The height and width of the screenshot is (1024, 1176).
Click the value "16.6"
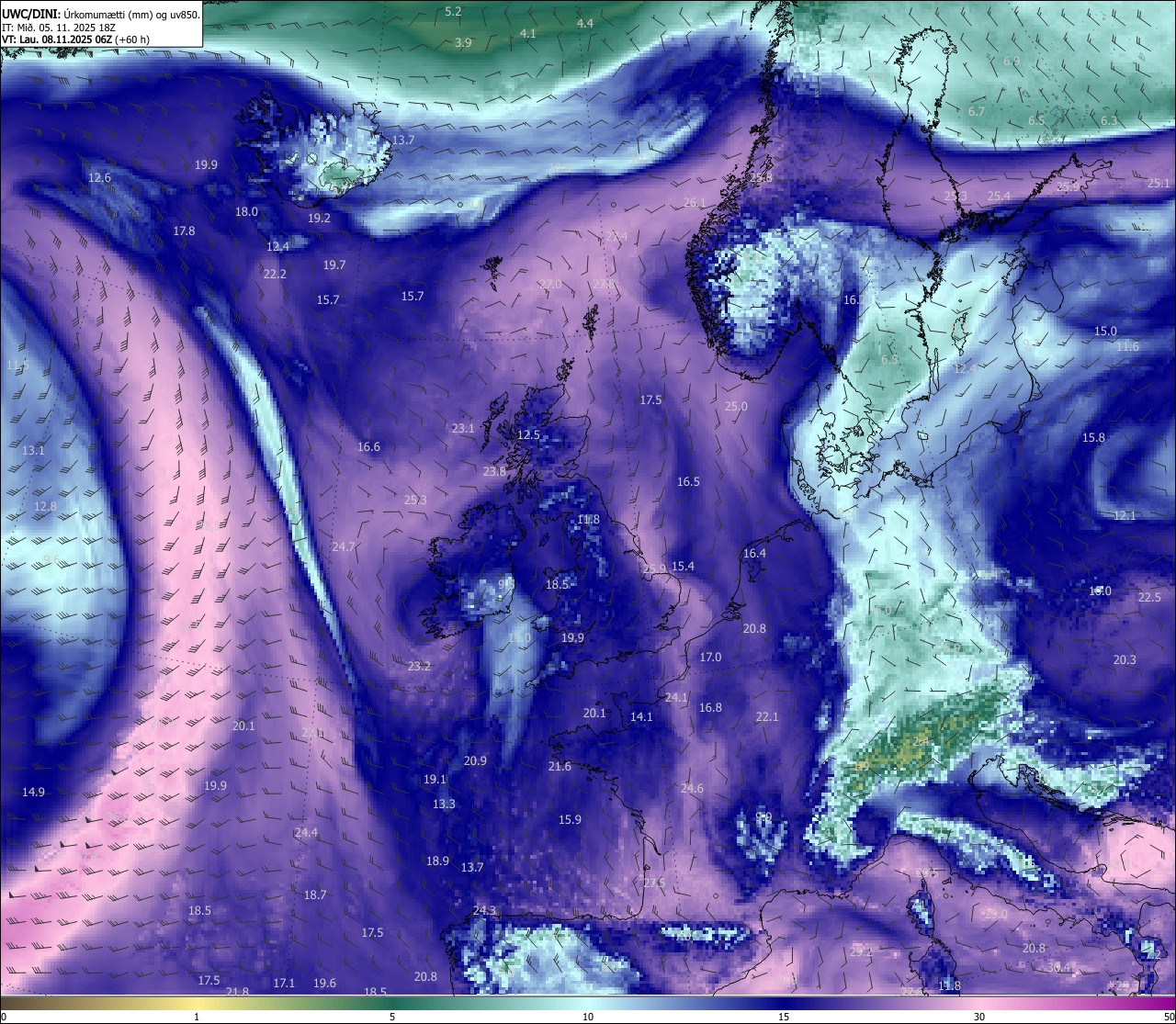pos(368,446)
